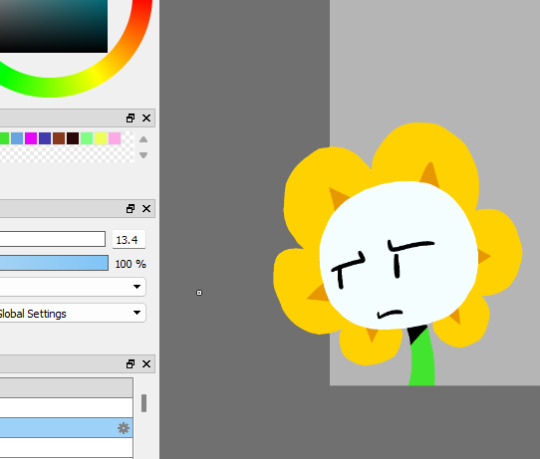Select the layer row below the highlighted one
The image size is (540, 459).
tap(66, 448)
